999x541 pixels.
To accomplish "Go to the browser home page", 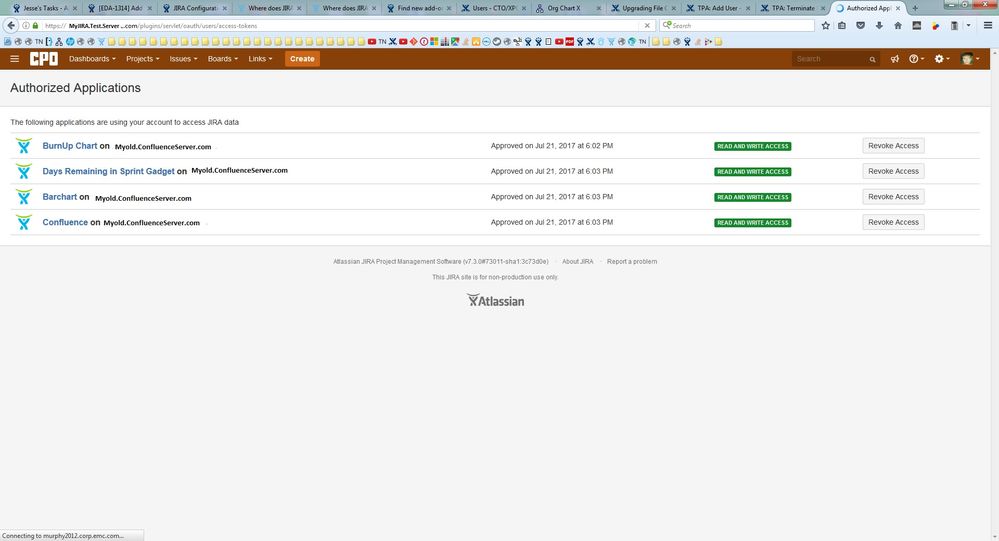I will click(x=898, y=25).
